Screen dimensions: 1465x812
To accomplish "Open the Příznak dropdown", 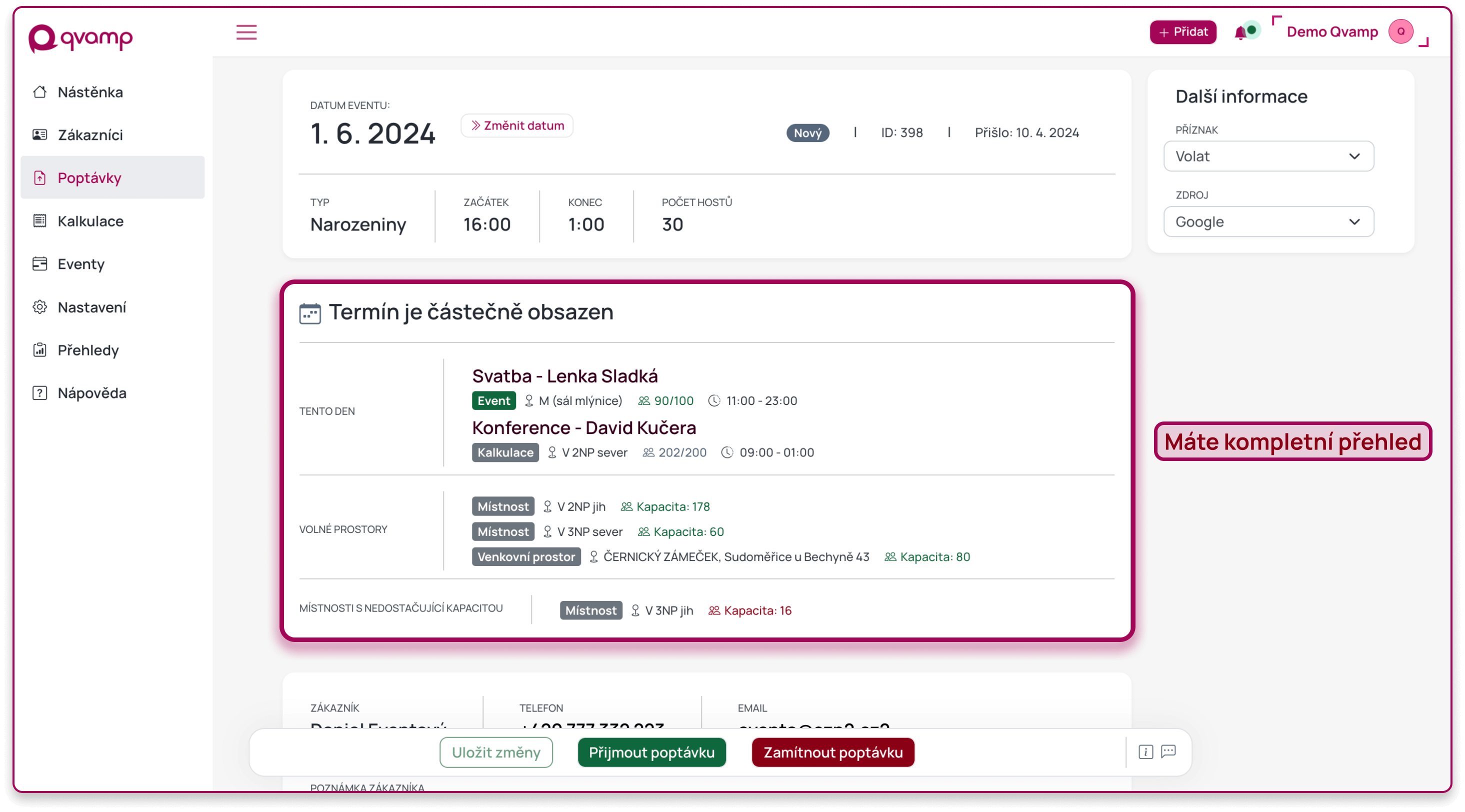I will click(1267, 156).
